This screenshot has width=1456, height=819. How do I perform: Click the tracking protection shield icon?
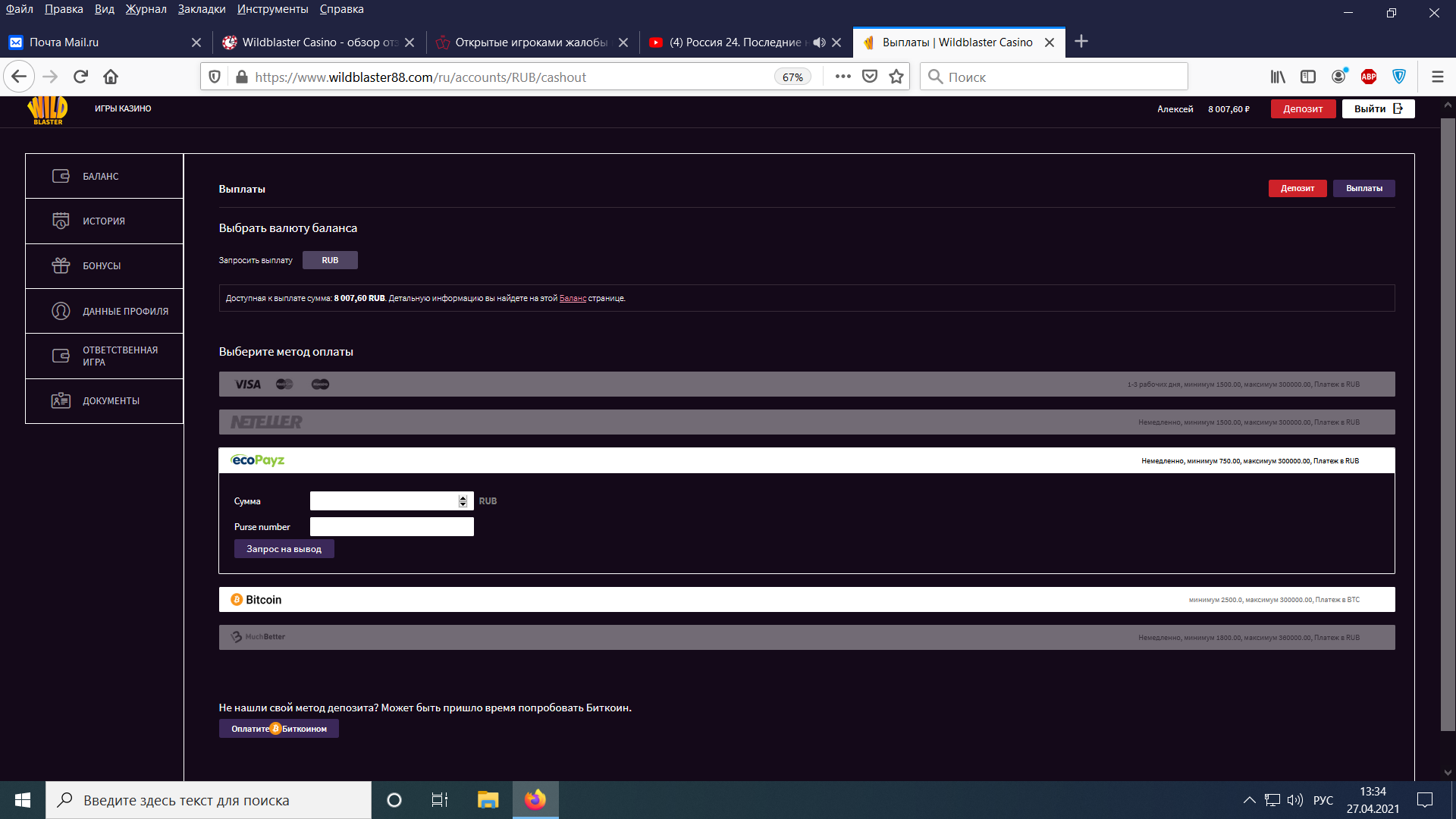click(x=215, y=77)
